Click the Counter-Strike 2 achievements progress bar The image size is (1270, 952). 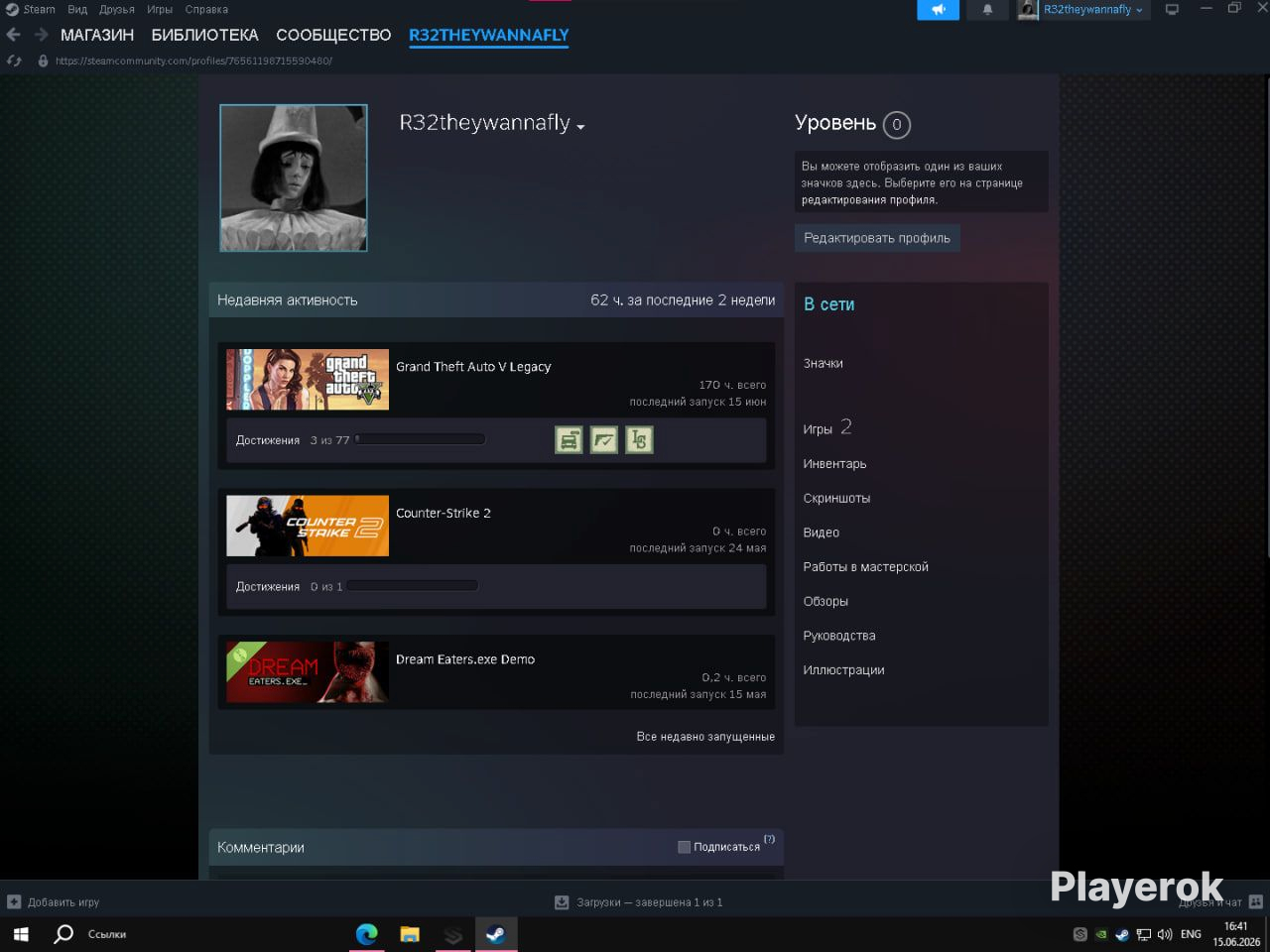(x=413, y=586)
